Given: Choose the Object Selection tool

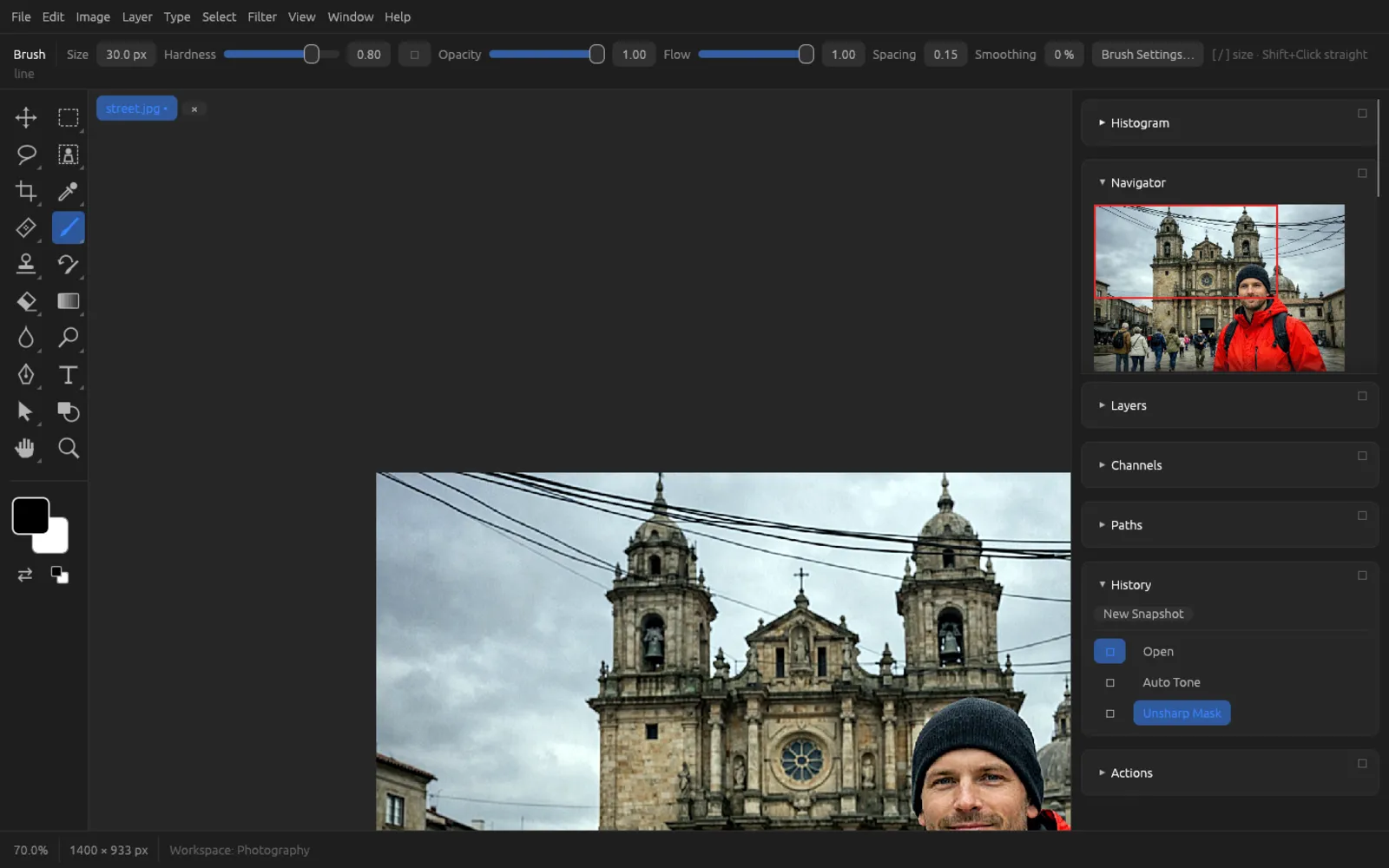Looking at the screenshot, I should click(68, 155).
